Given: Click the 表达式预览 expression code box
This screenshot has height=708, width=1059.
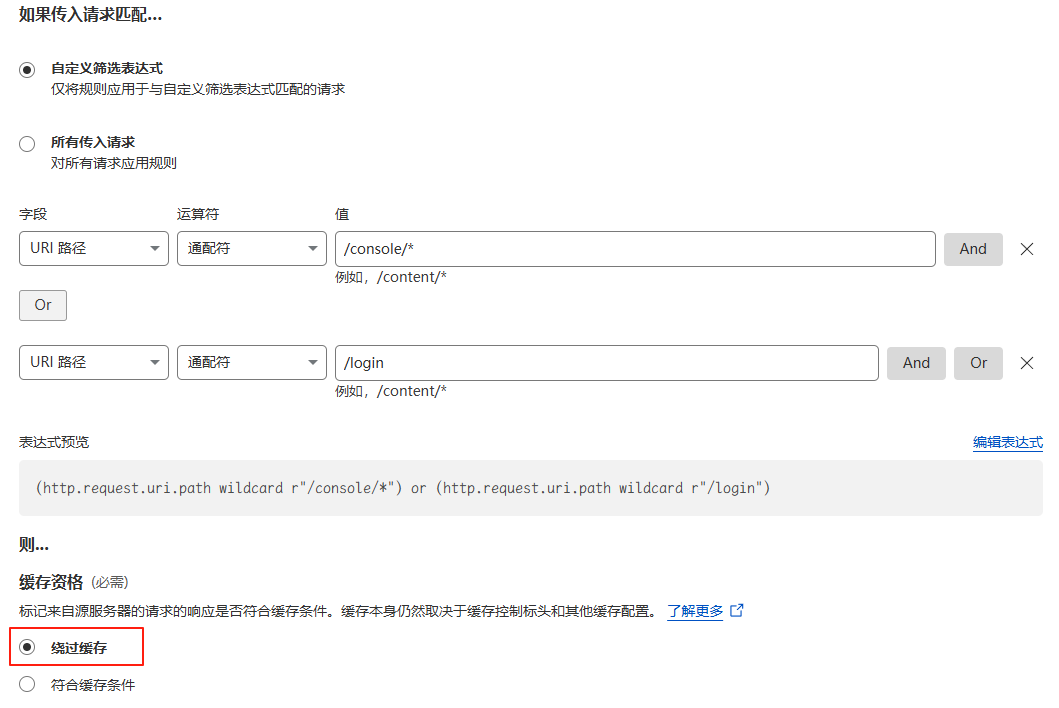Looking at the screenshot, I should tap(530, 488).
